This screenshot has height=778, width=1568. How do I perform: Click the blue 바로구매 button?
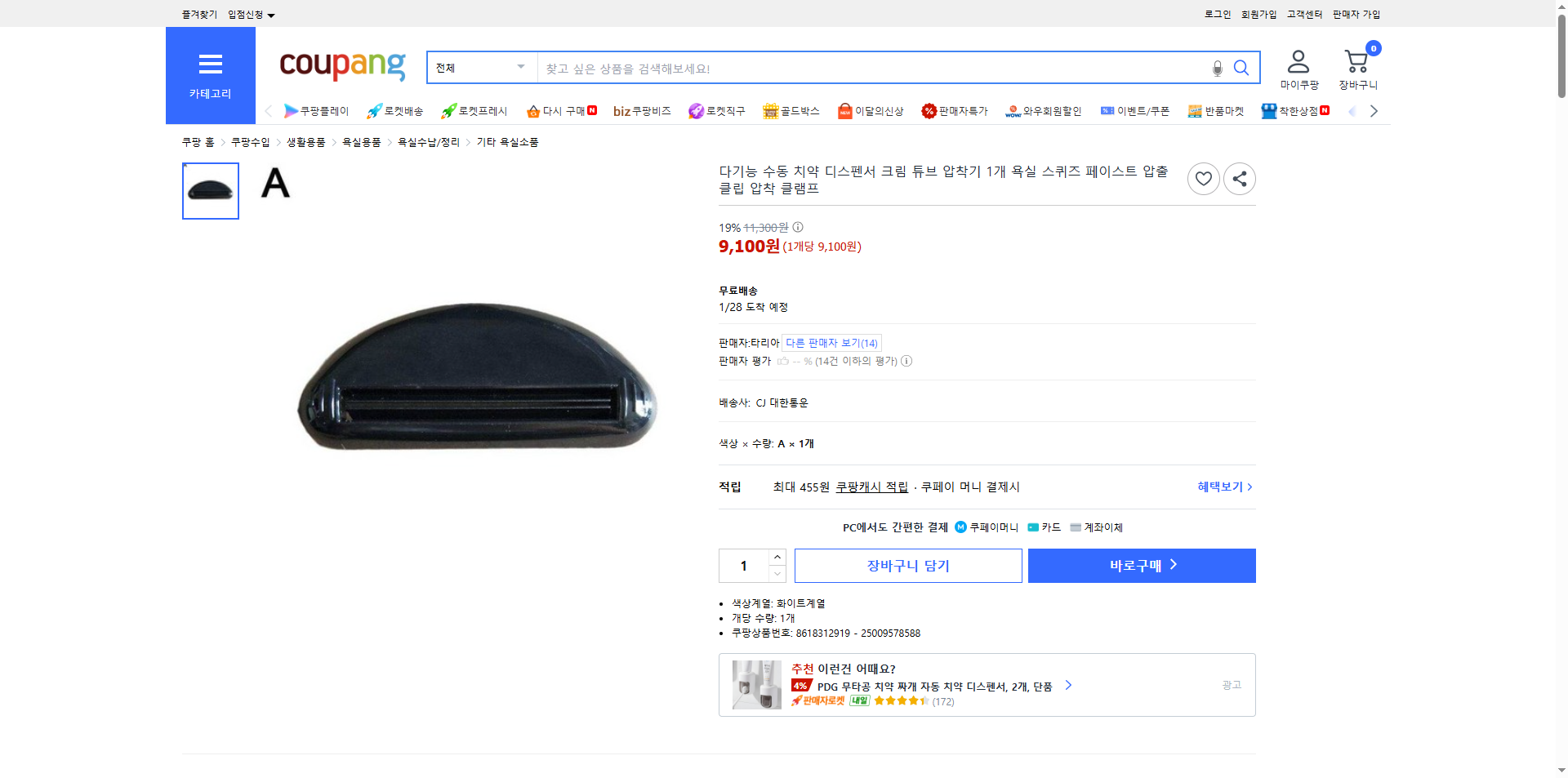tap(1141, 565)
